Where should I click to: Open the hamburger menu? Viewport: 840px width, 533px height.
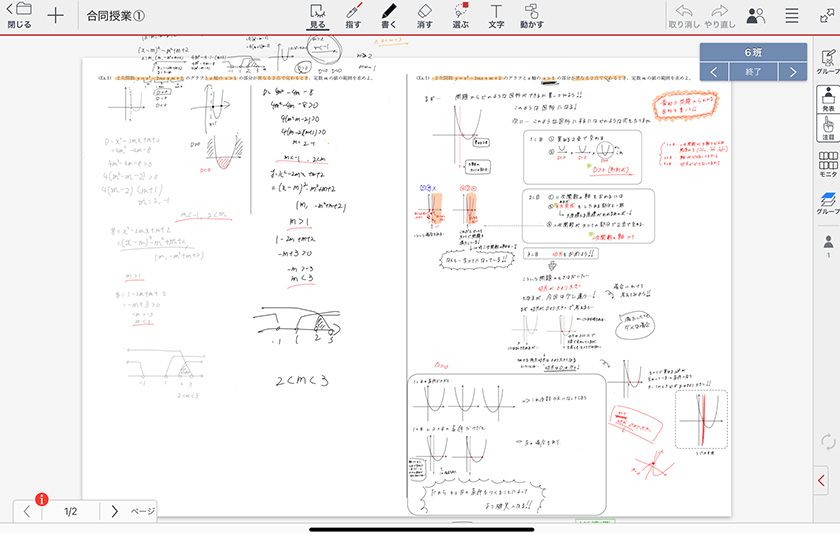[792, 16]
